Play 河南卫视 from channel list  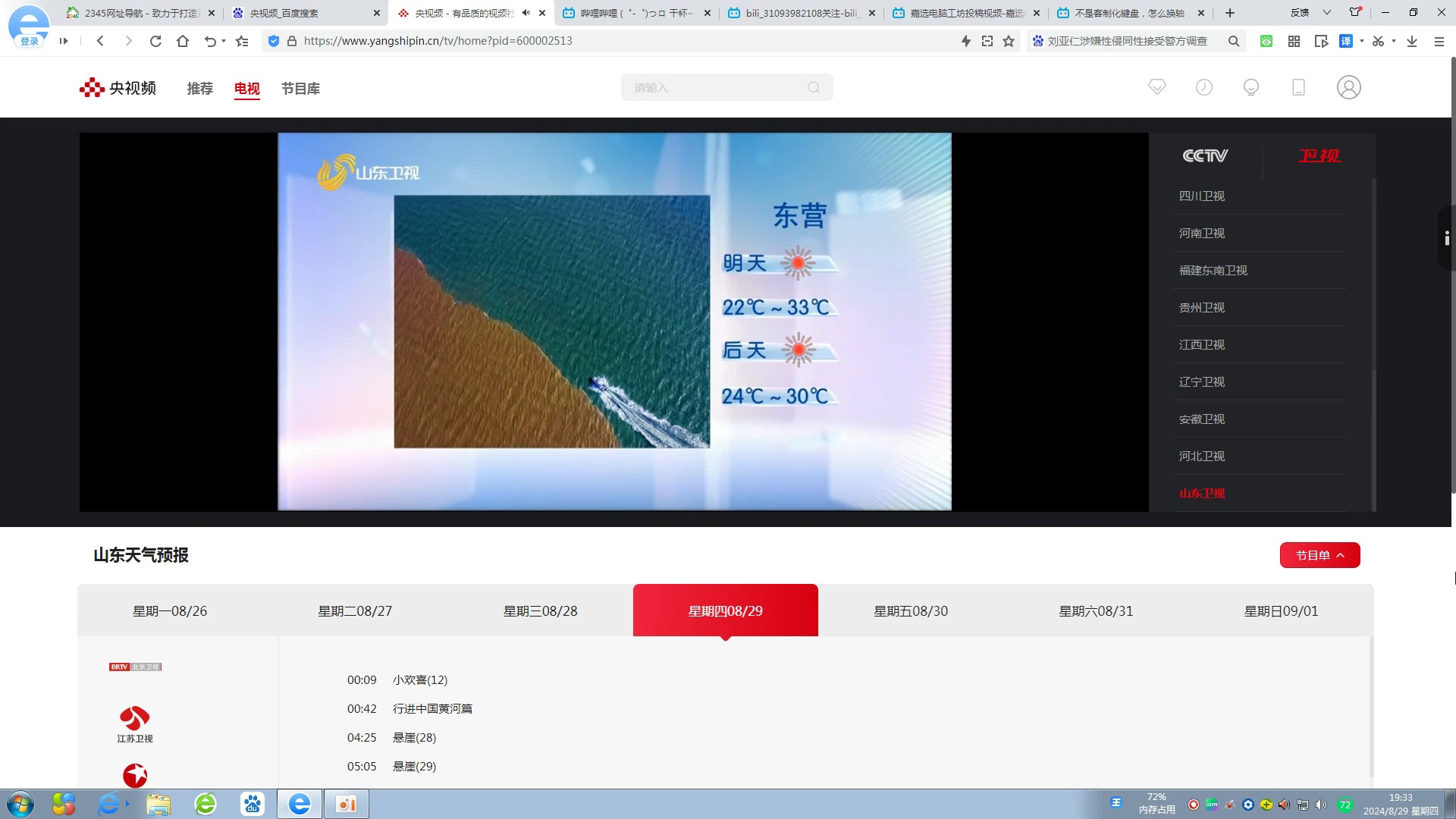coord(1202,233)
